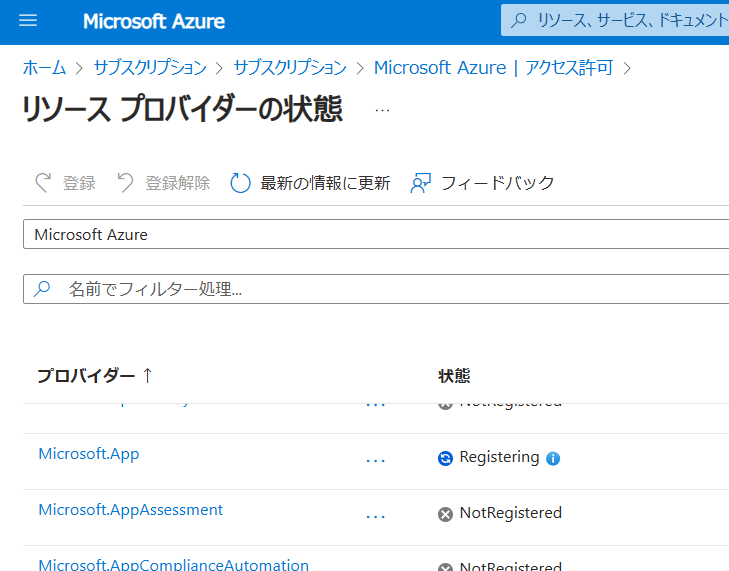Click 最新の情報に更新 button label
Viewport: 729px width, 571px height.
click(x=325, y=183)
